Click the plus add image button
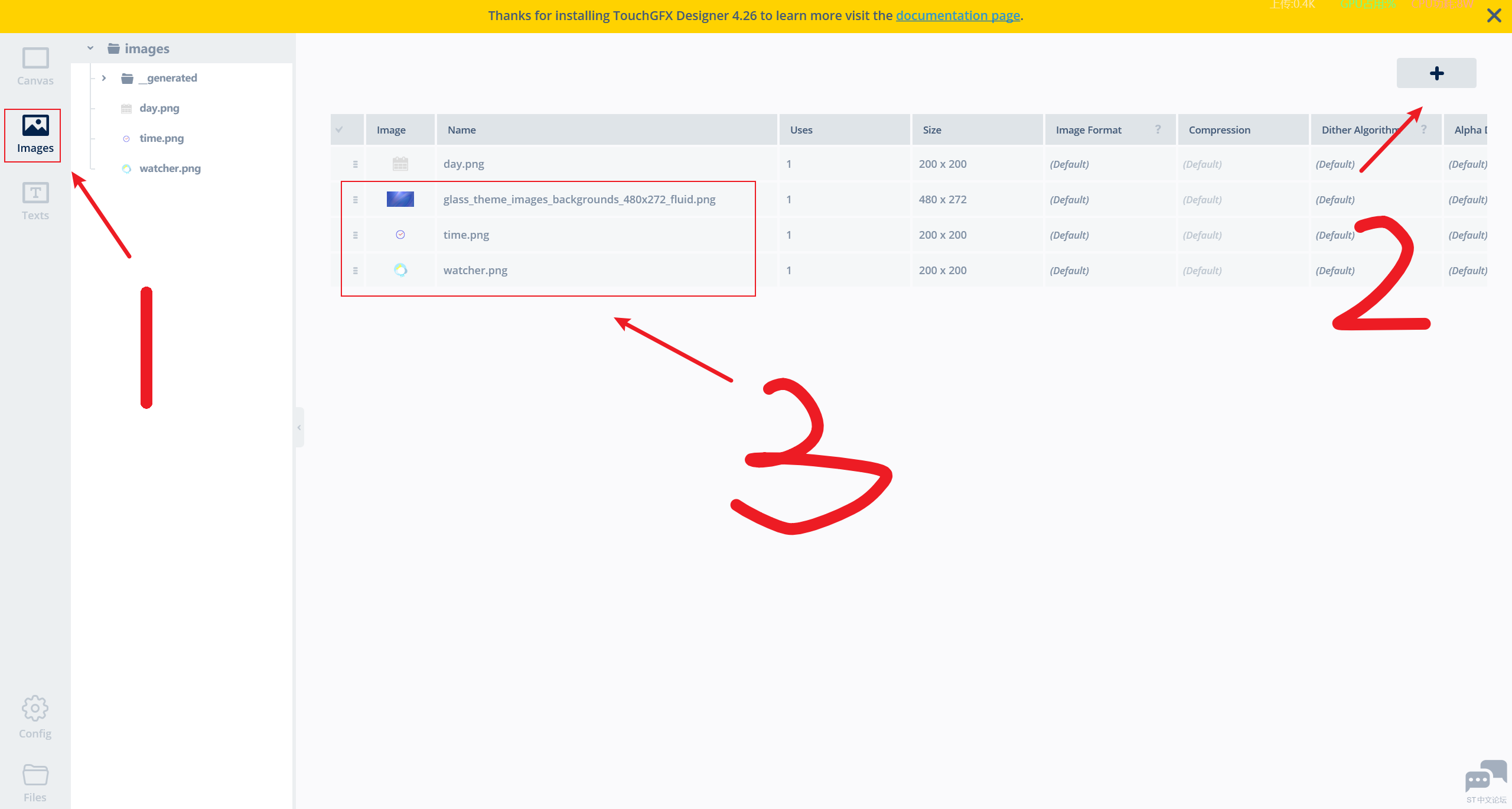Viewport: 1512px width, 809px height. (1436, 73)
